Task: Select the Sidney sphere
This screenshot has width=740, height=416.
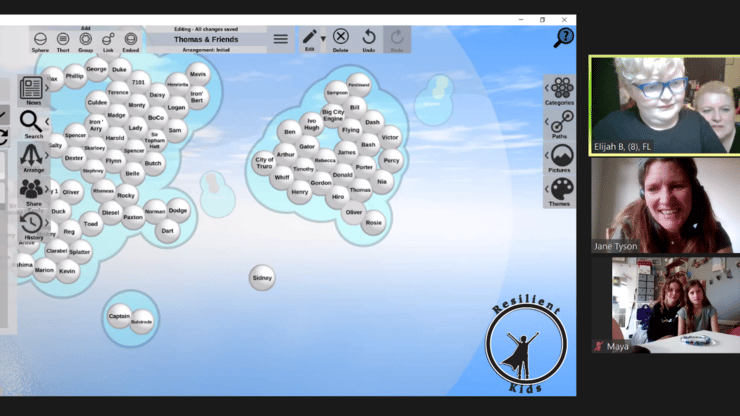Action: tap(262, 278)
